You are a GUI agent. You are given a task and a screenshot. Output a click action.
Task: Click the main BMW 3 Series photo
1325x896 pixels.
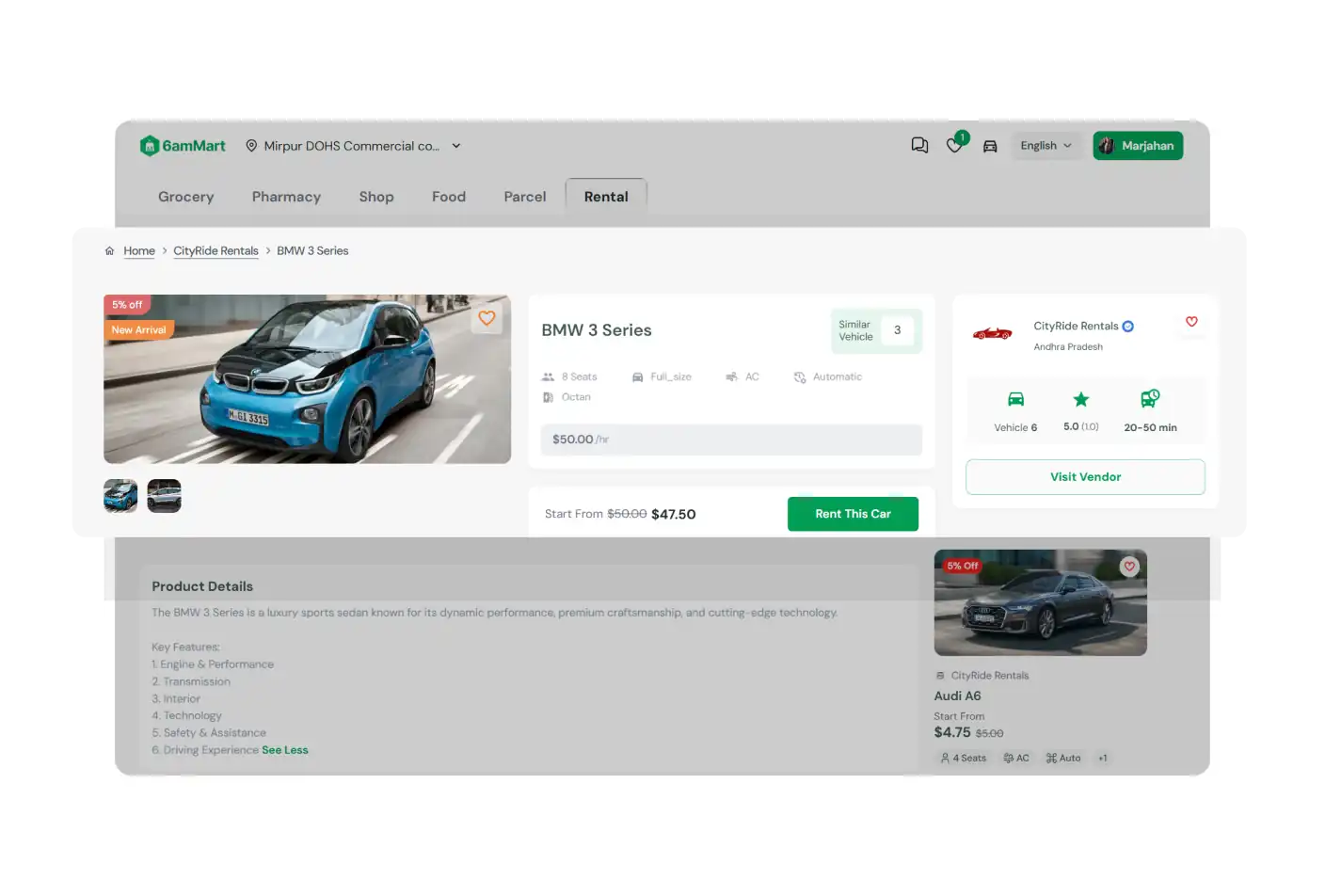pos(307,379)
